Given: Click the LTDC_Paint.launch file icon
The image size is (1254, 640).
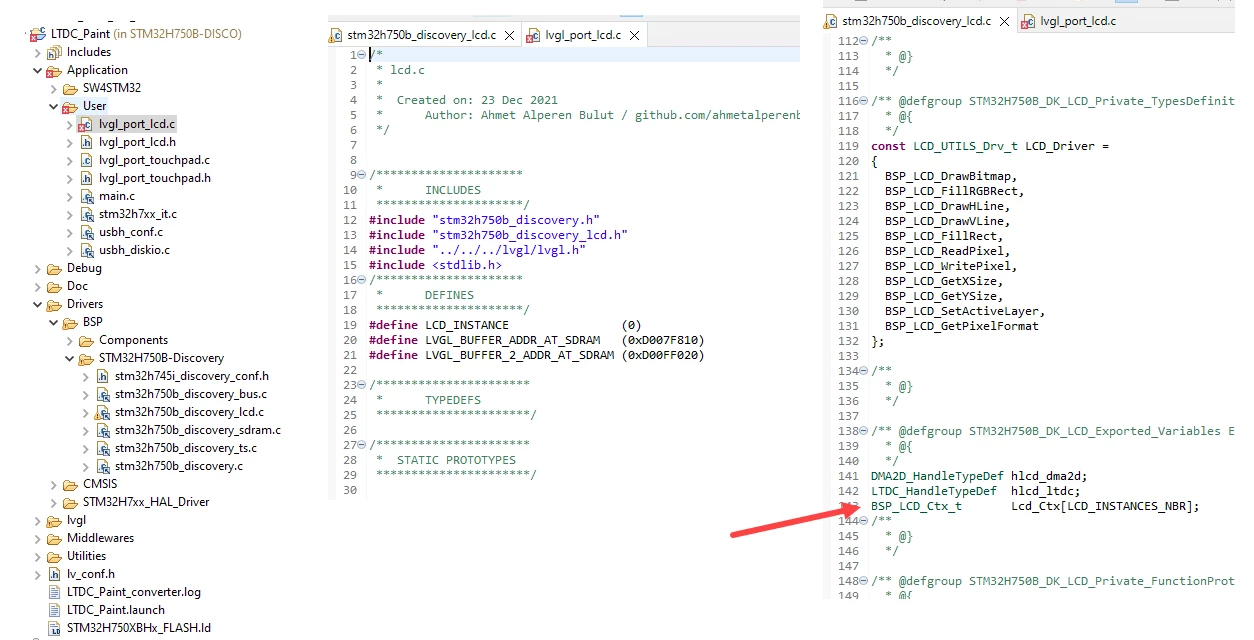Looking at the screenshot, I should point(54,610).
